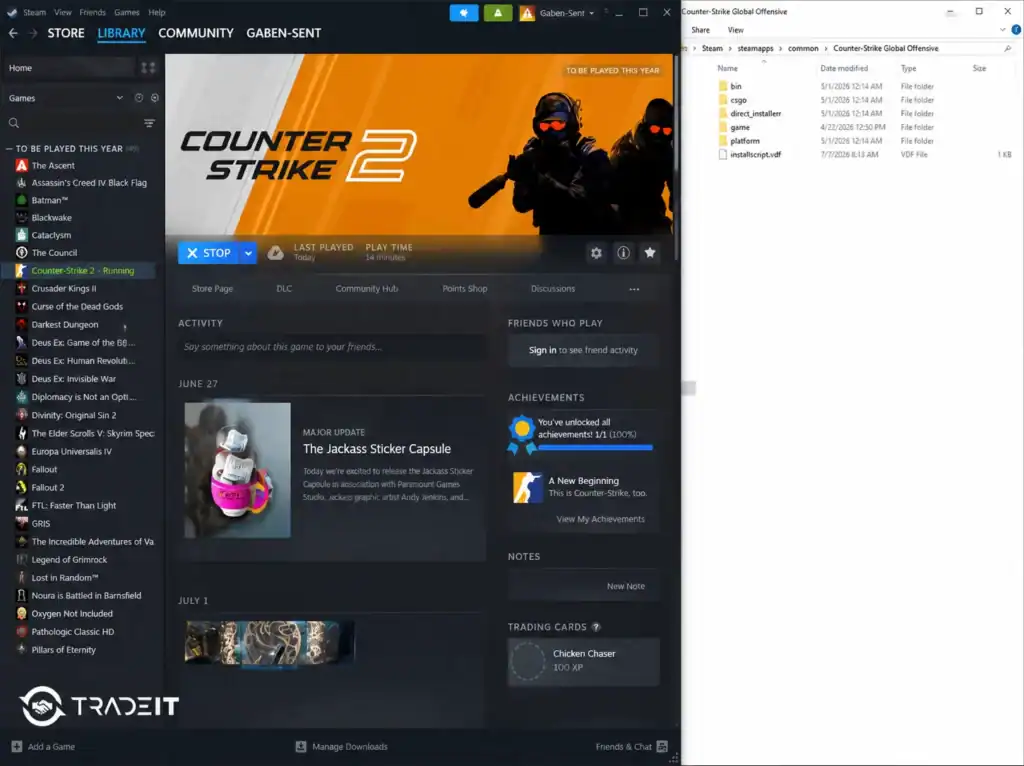Sort Explorer files by Date modified column
This screenshot has width=1024, height=766.
click(x=844, y=68)
